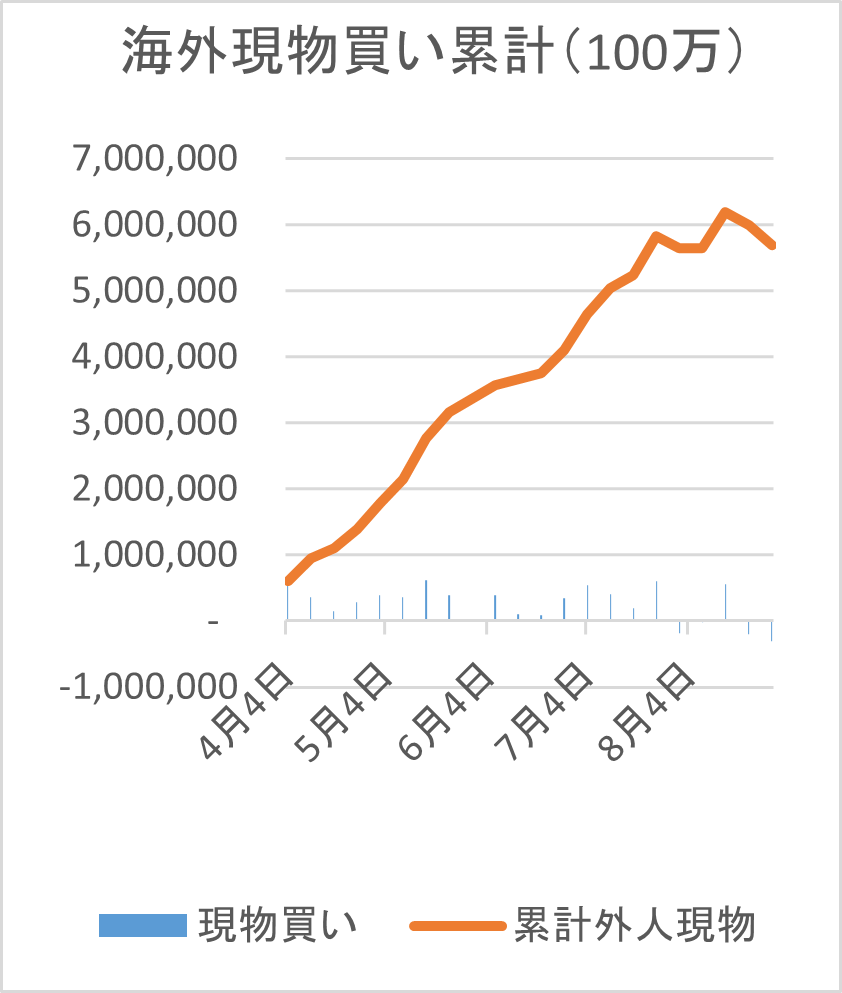Click the 現物買い legend text

[x=277, y=925]
